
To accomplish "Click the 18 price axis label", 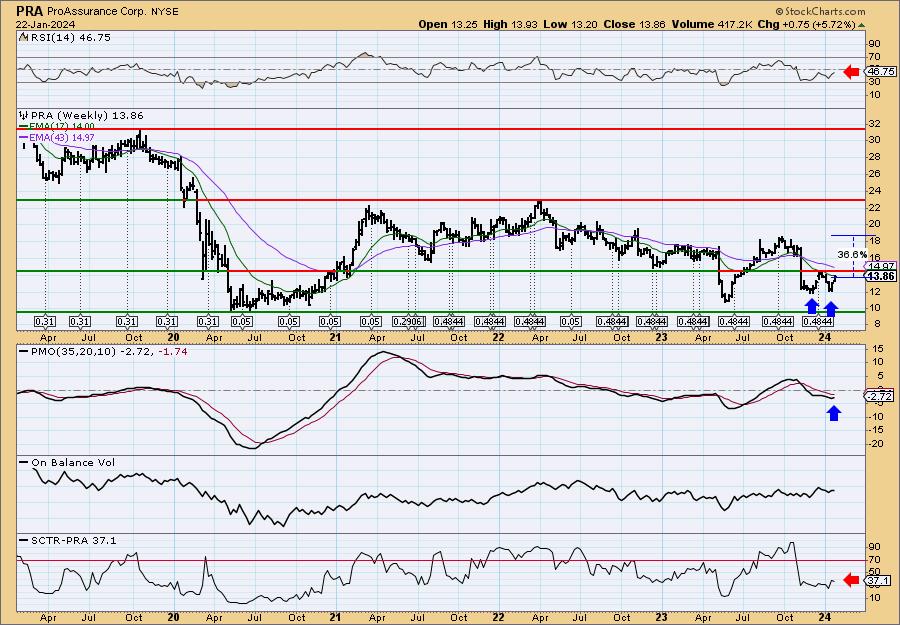I will click(875, 241).
